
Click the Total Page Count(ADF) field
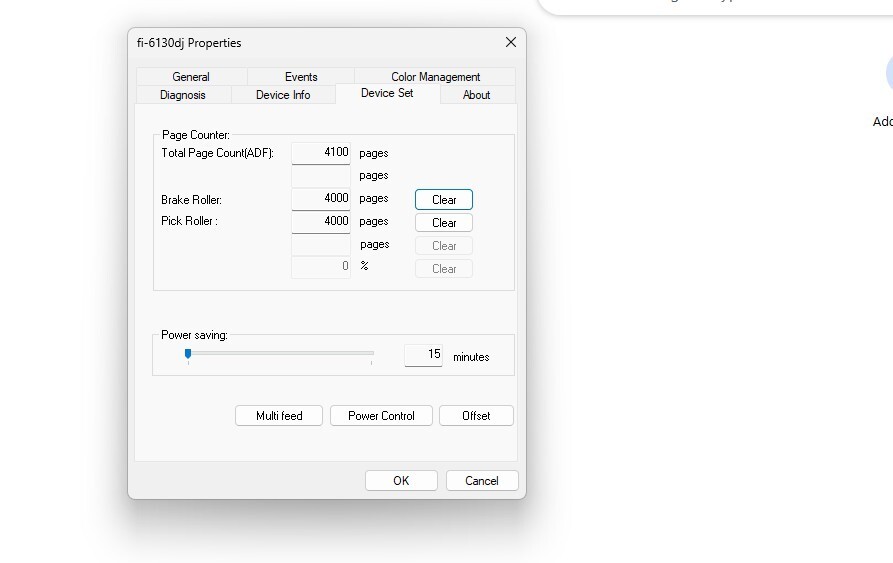pyautogui.click(x=321, y=153)
